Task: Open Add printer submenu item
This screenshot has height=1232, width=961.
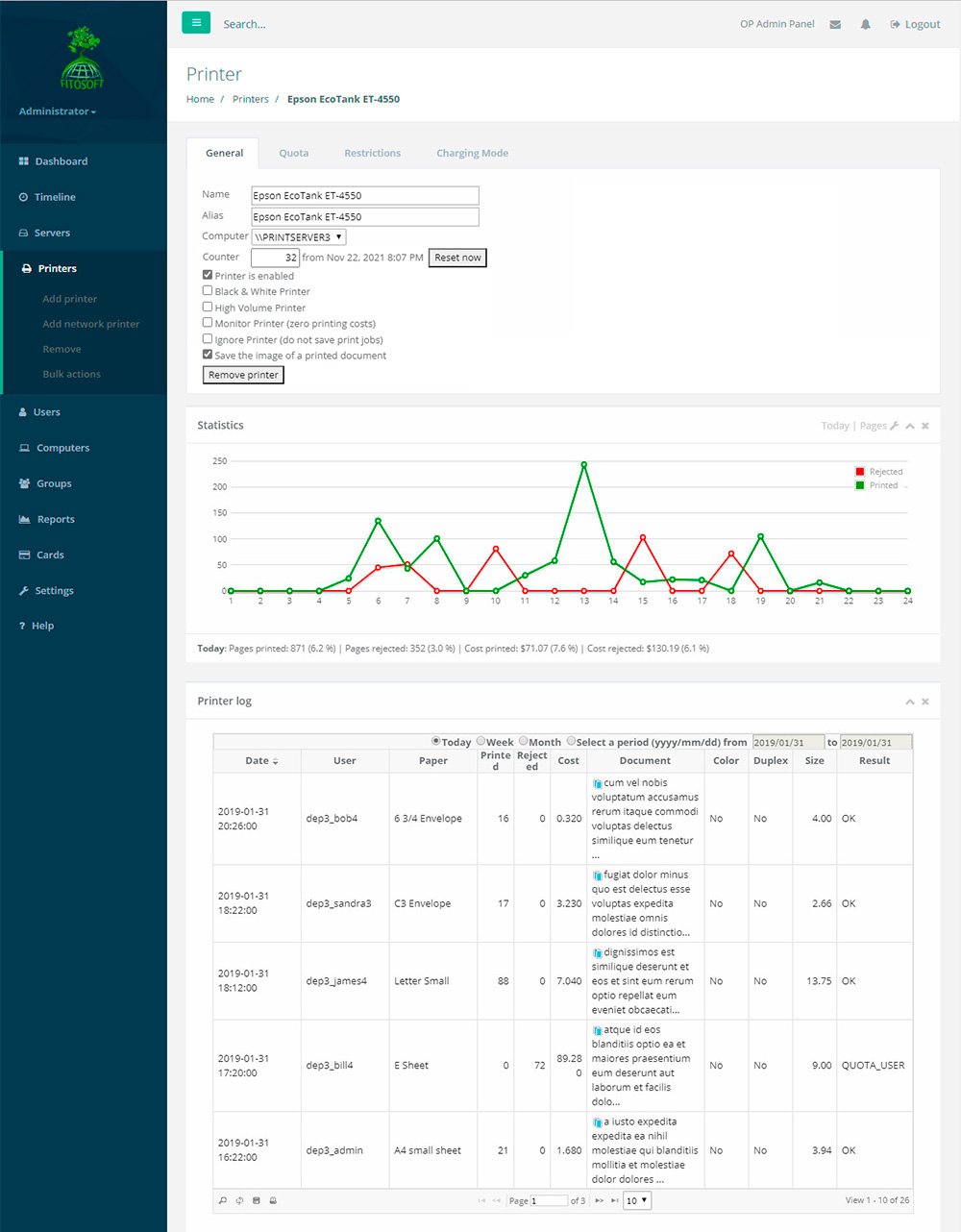Action: click(70, 299)
